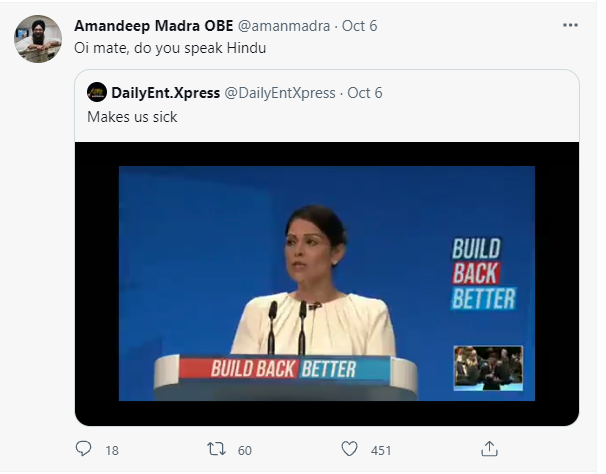Click the retweet arrows icon
The height and width of the screenshot is (474, 606).
tap(217, 449)
